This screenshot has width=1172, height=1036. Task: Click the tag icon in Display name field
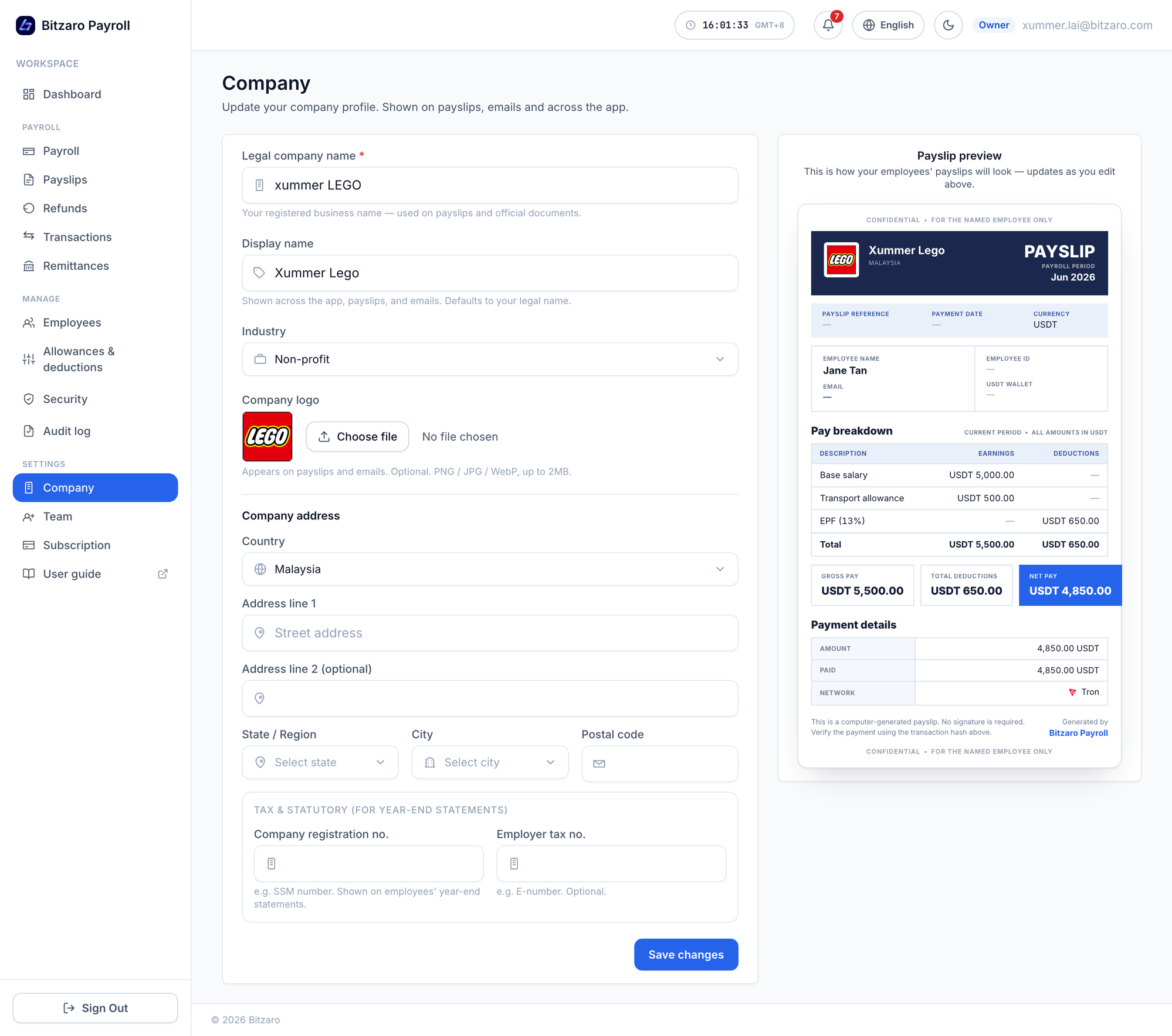point(259,273)
